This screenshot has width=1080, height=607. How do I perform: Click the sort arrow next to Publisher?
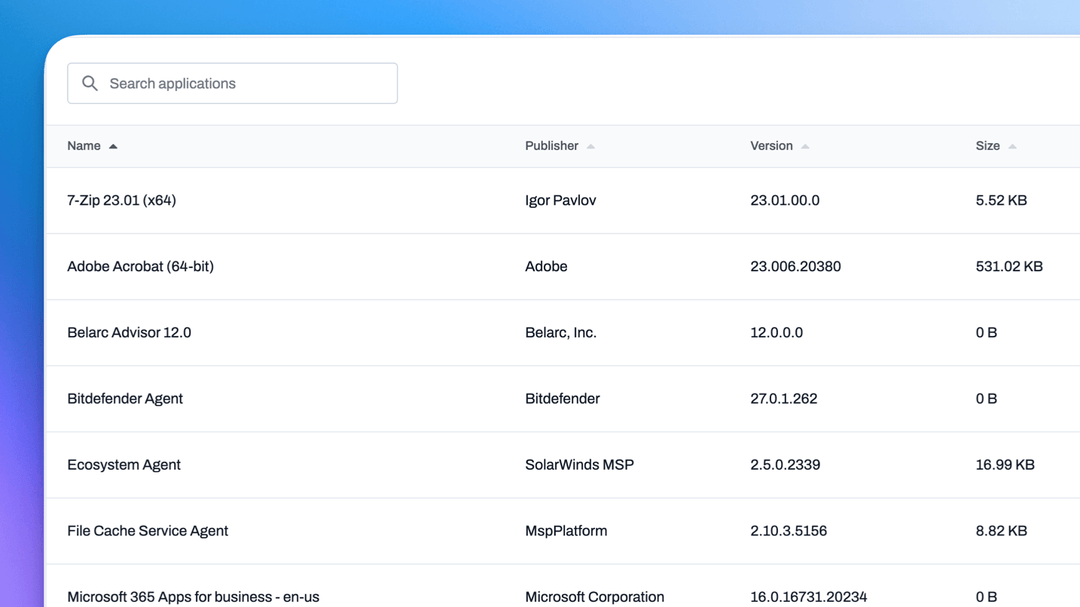click(x=591, y=145)
